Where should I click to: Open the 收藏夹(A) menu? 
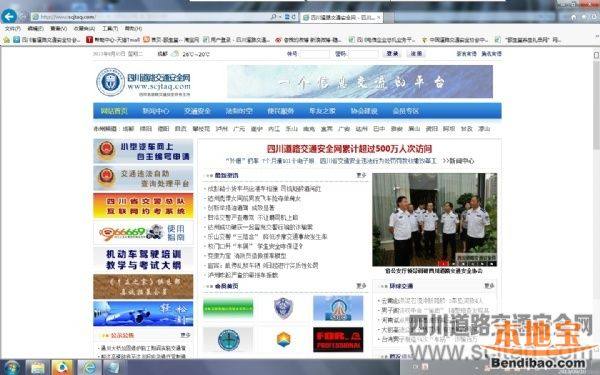tap(84, 29)
